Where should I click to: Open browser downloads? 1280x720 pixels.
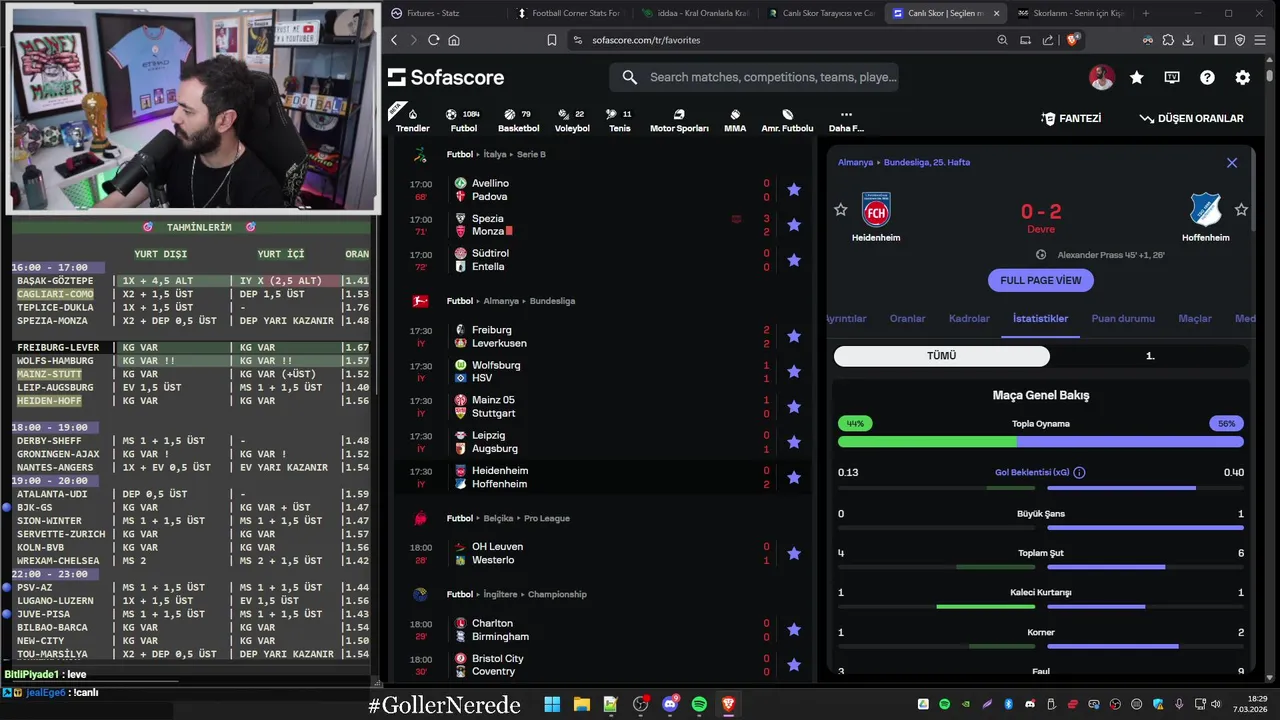point(1188,40)
